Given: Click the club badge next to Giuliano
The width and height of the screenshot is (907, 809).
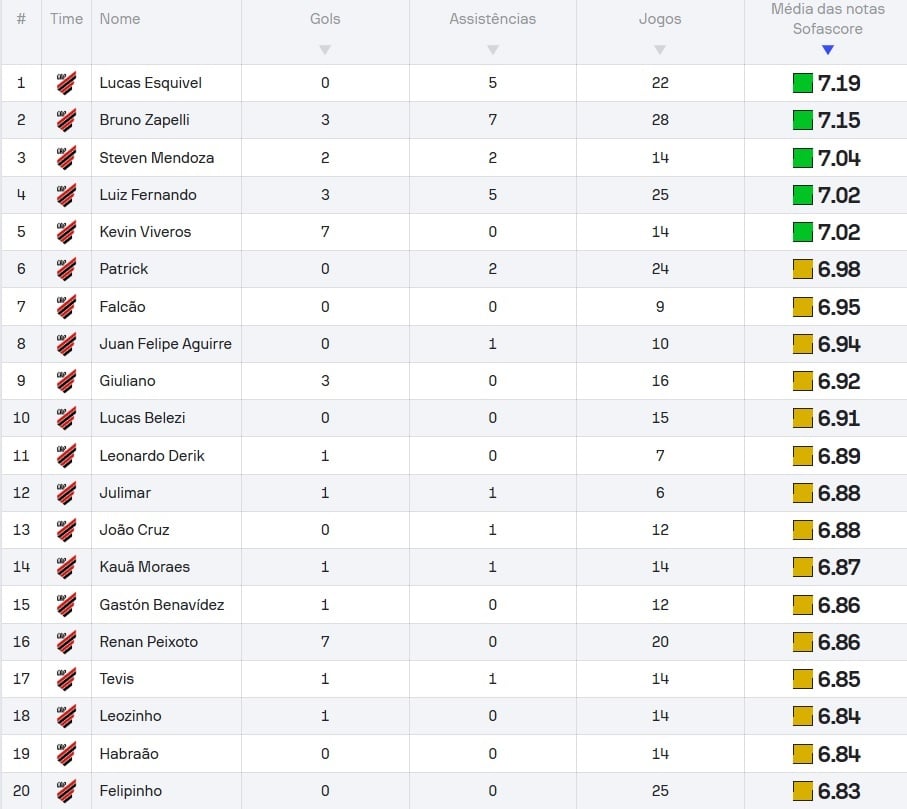Looking at the screenshot, I should click(66, 381).
